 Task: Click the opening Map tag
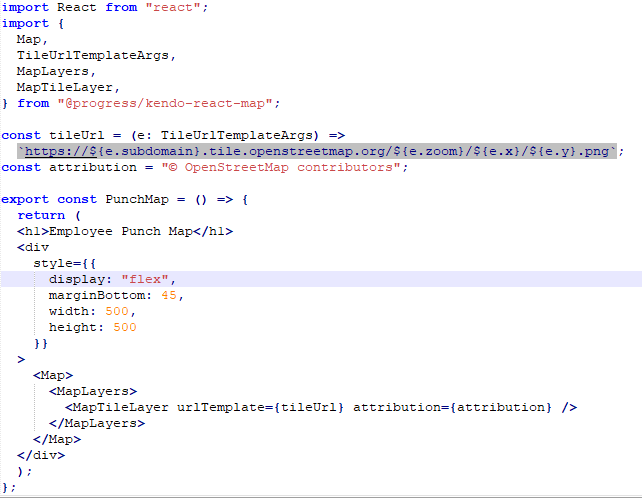[53, 375]
